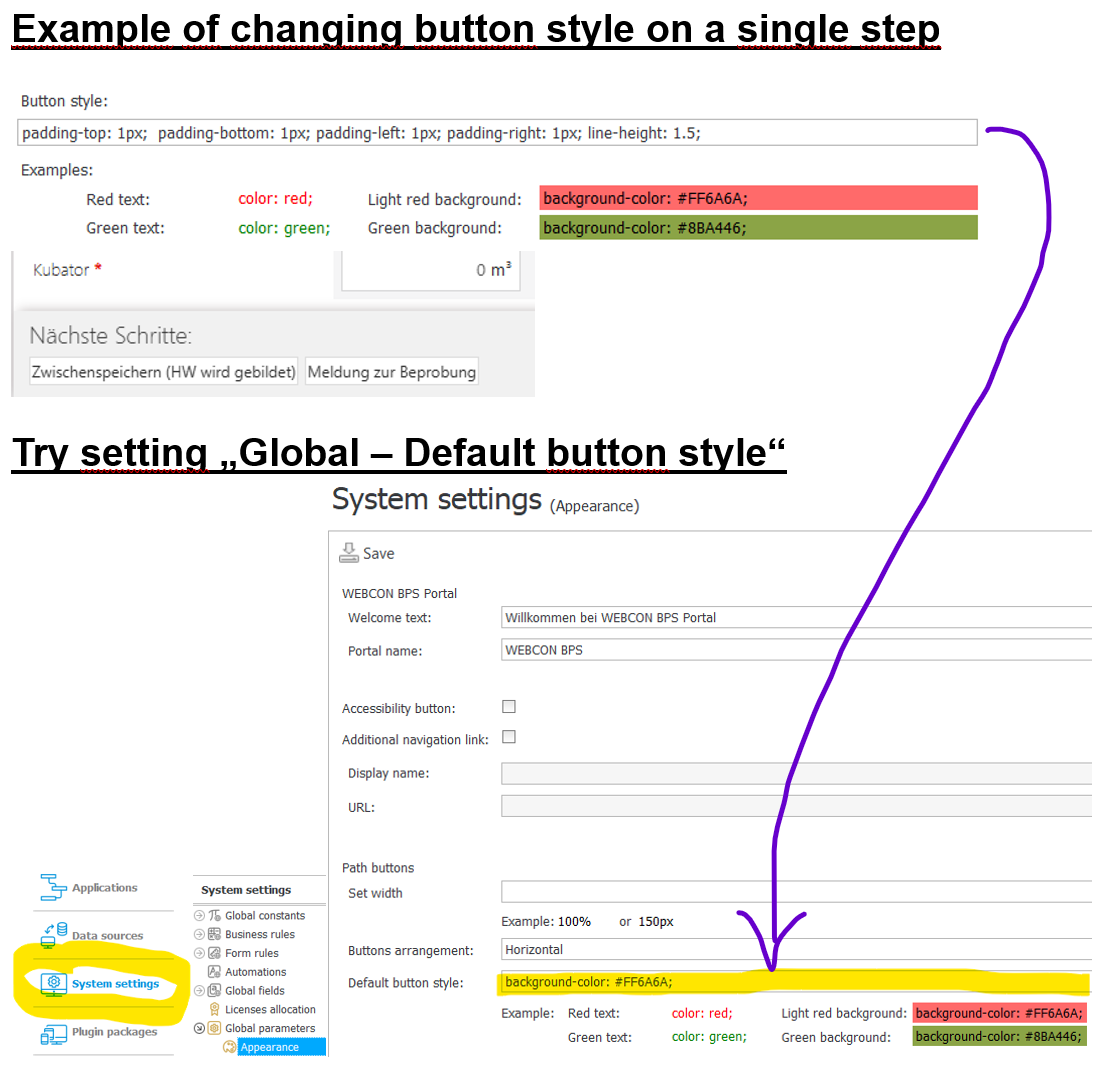The width and height of the screenshot is (1102, 1070).
Task: Open the Data sources section icon
Action: coord(53,936)
